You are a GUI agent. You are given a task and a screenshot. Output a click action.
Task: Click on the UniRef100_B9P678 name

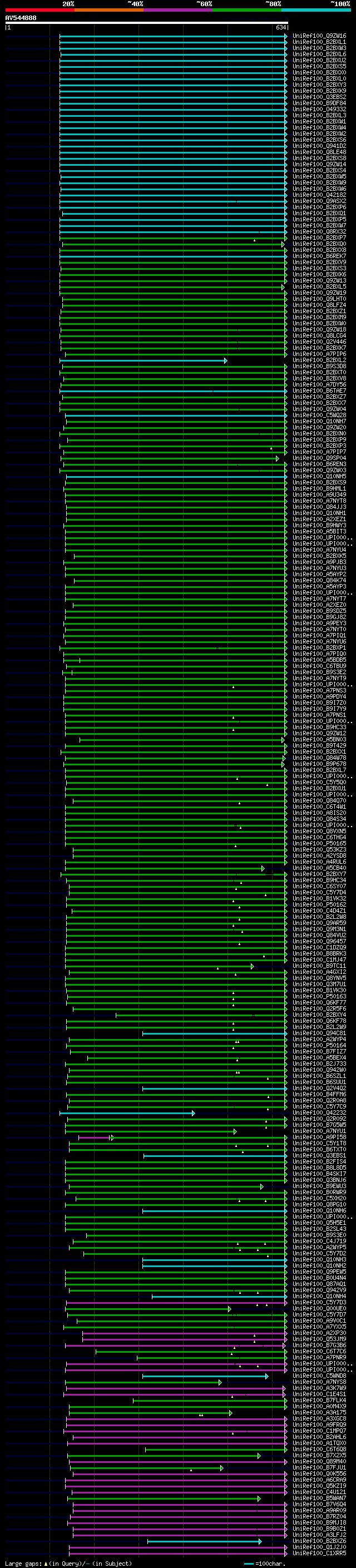click(319, 764)
